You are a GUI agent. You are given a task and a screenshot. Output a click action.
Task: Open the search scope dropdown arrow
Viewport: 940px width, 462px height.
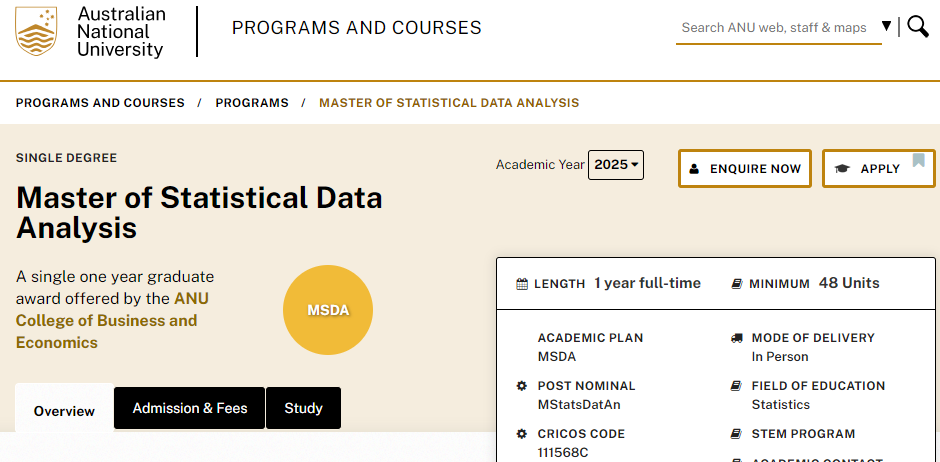pos(887,26)
